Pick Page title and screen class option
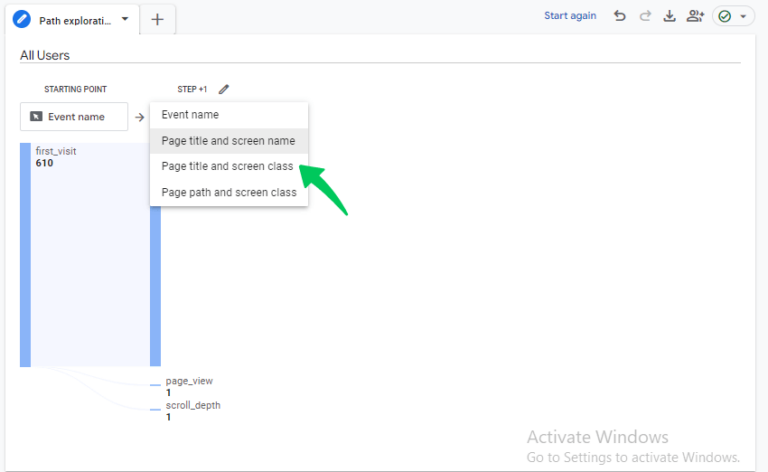The height and width of the screenshot is (472, 768). tap(228, 166)
